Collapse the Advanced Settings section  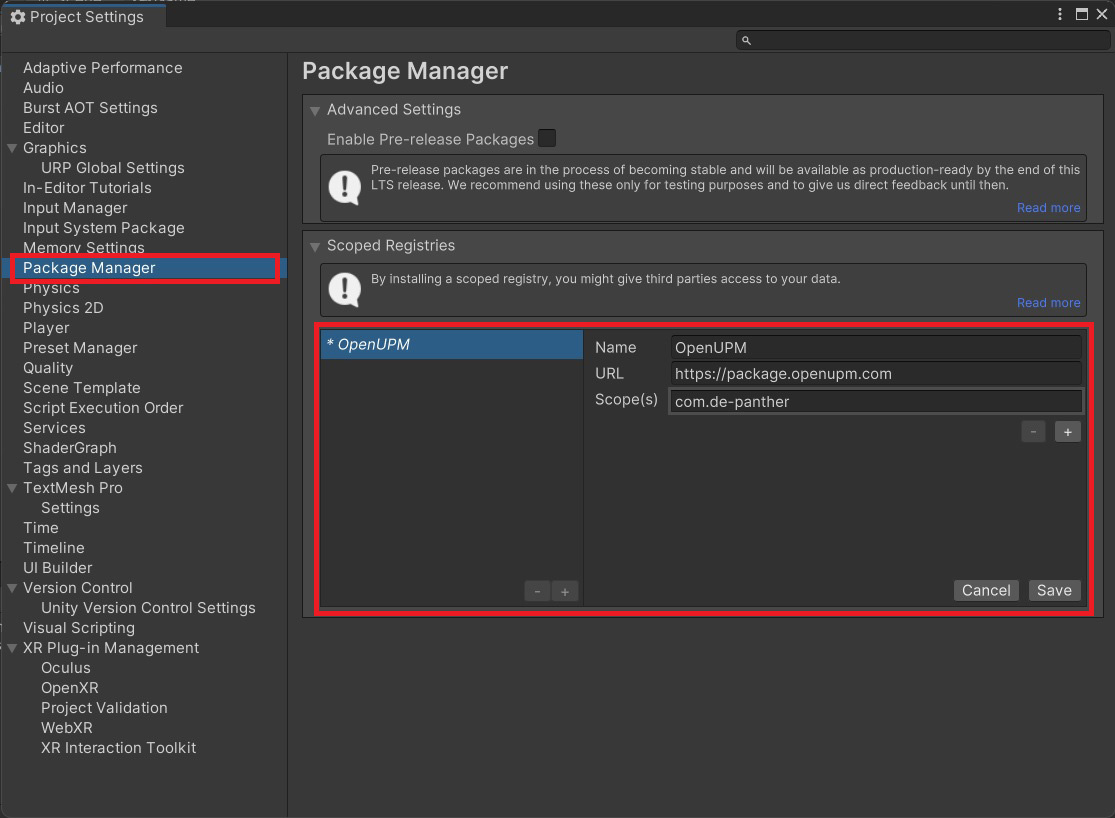click(x=315, y=111)
